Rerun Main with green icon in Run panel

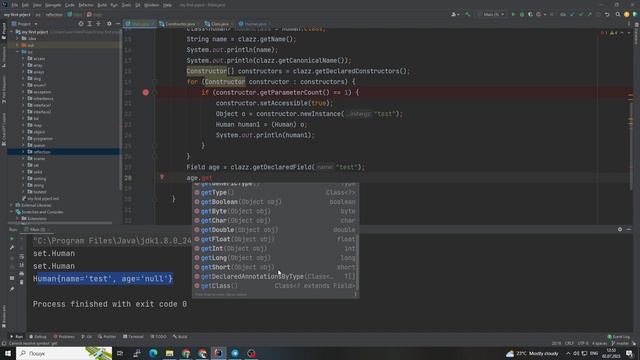tap(12, 239)
